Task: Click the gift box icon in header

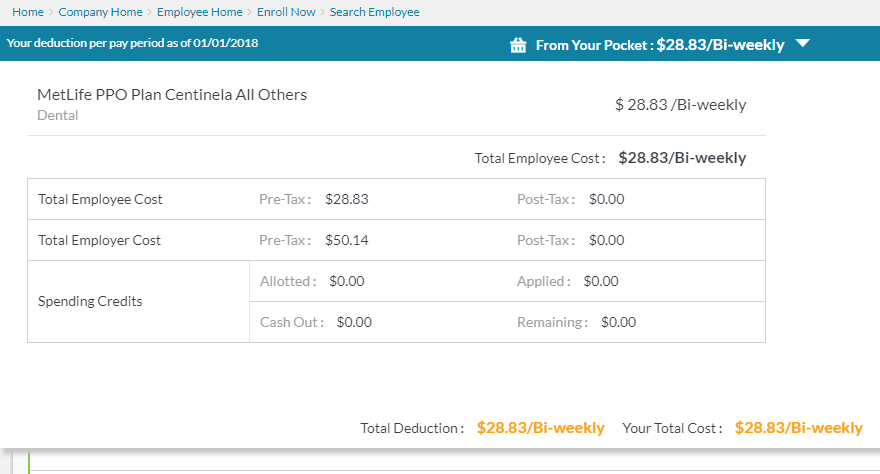Action: tap(518, 45)
